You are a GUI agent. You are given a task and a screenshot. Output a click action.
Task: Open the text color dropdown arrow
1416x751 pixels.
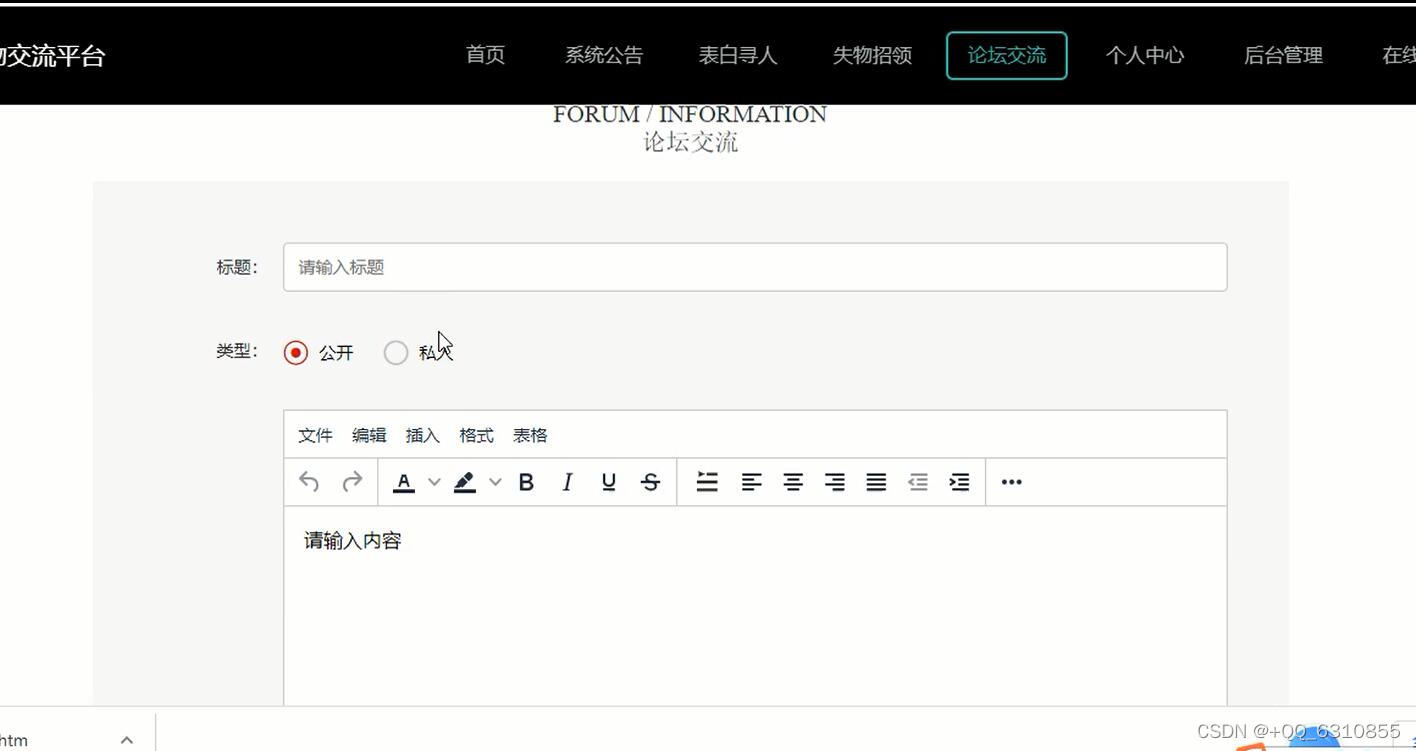(434, 482)
